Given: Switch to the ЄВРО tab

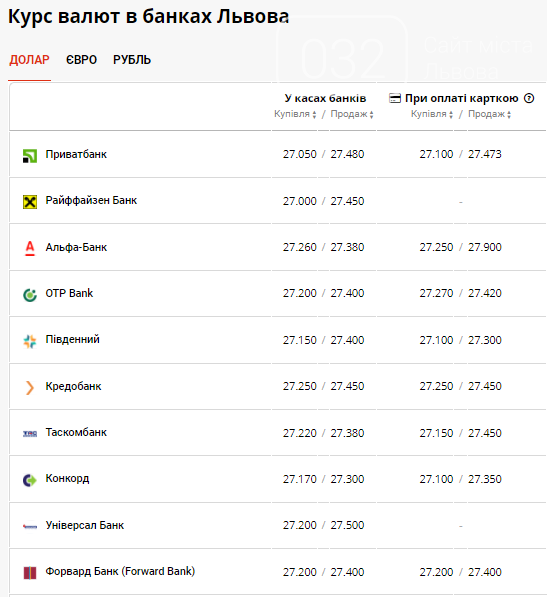Looking at the screenshot, I should [x=81, y=60].
